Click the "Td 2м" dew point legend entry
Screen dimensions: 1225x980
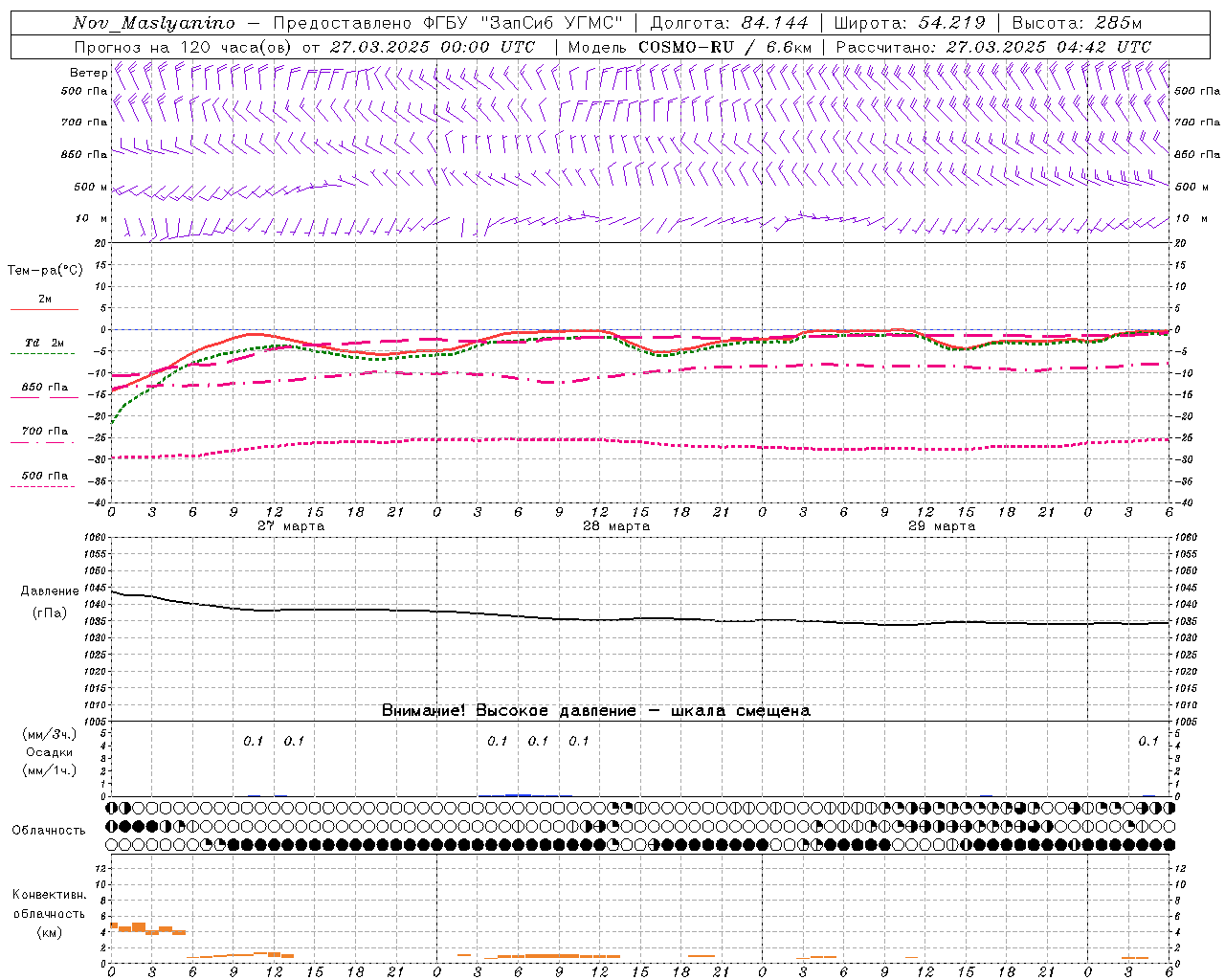pos(45,343)
